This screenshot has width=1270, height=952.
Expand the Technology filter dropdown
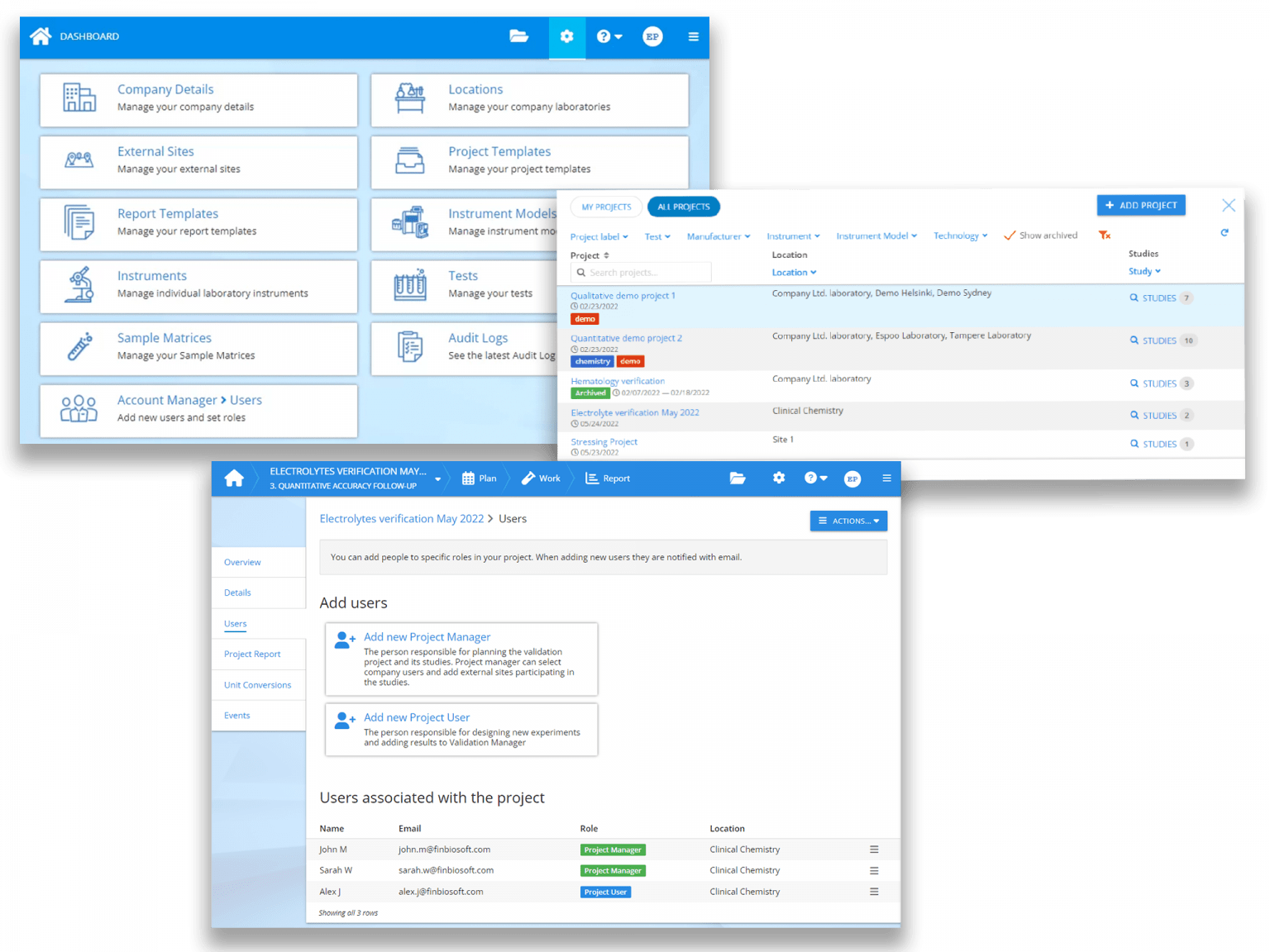click(959, 236)
